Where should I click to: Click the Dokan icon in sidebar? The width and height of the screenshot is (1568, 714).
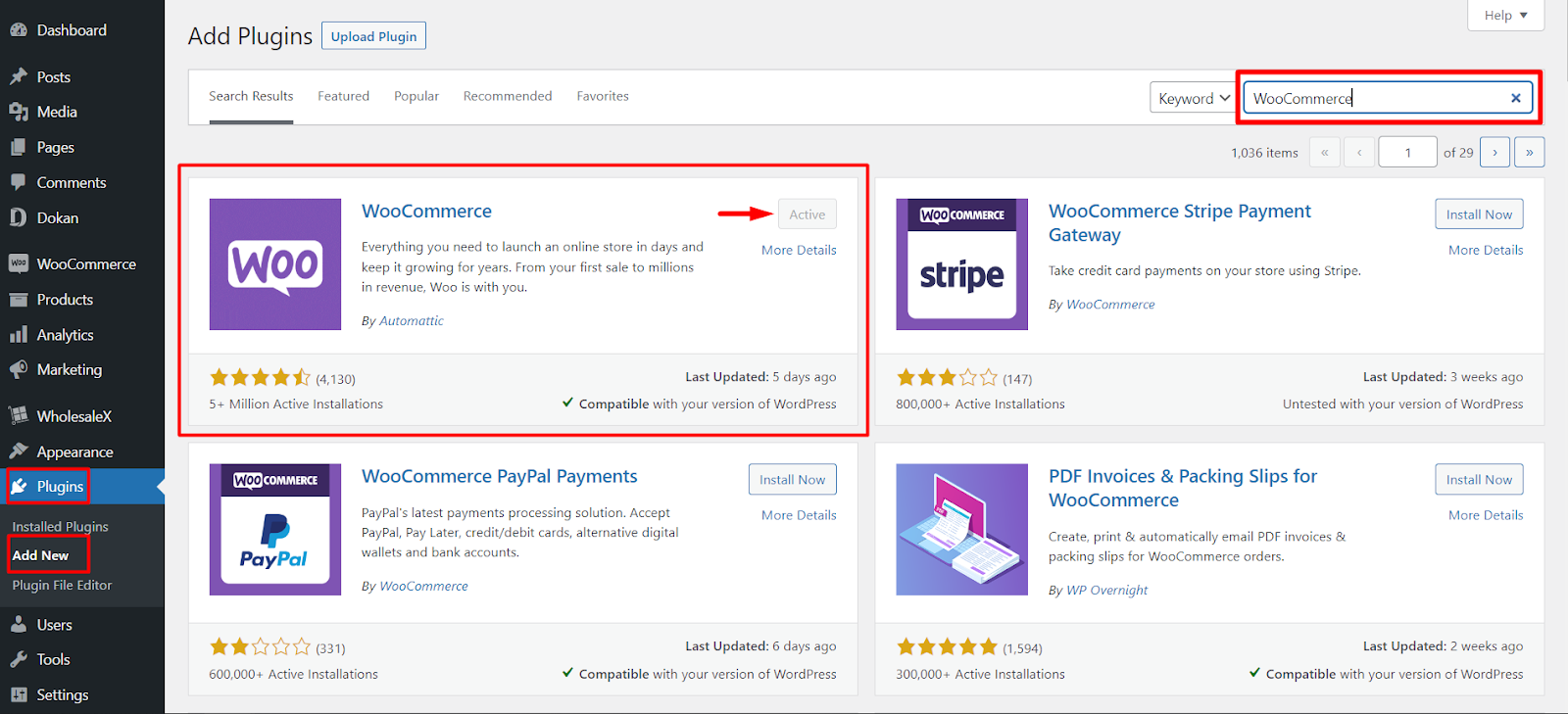[19, 217]
